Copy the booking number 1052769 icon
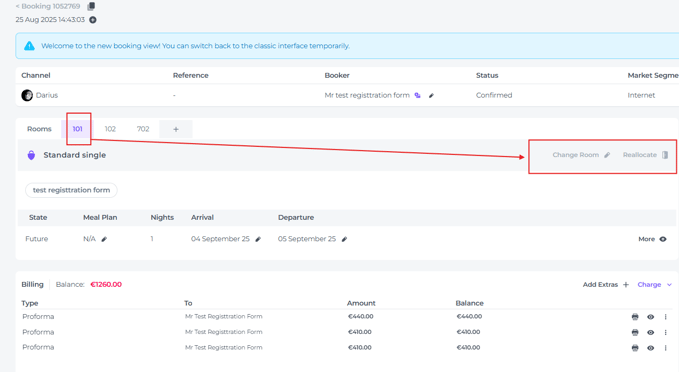Image resolution: width=679 pixels, height=372 pixels. point(91,6)
